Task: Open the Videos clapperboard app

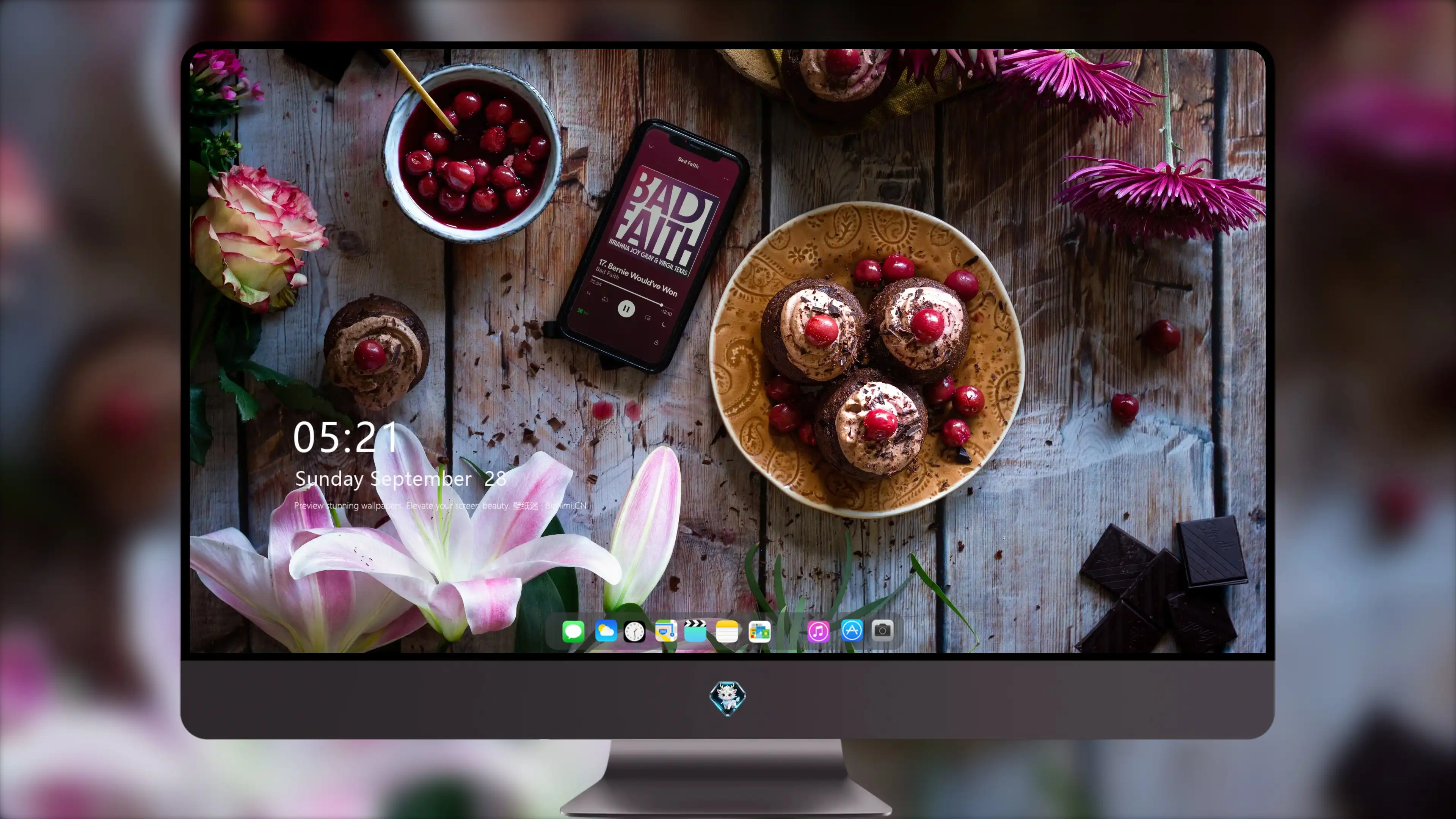Action: click(x=695, y=631)
